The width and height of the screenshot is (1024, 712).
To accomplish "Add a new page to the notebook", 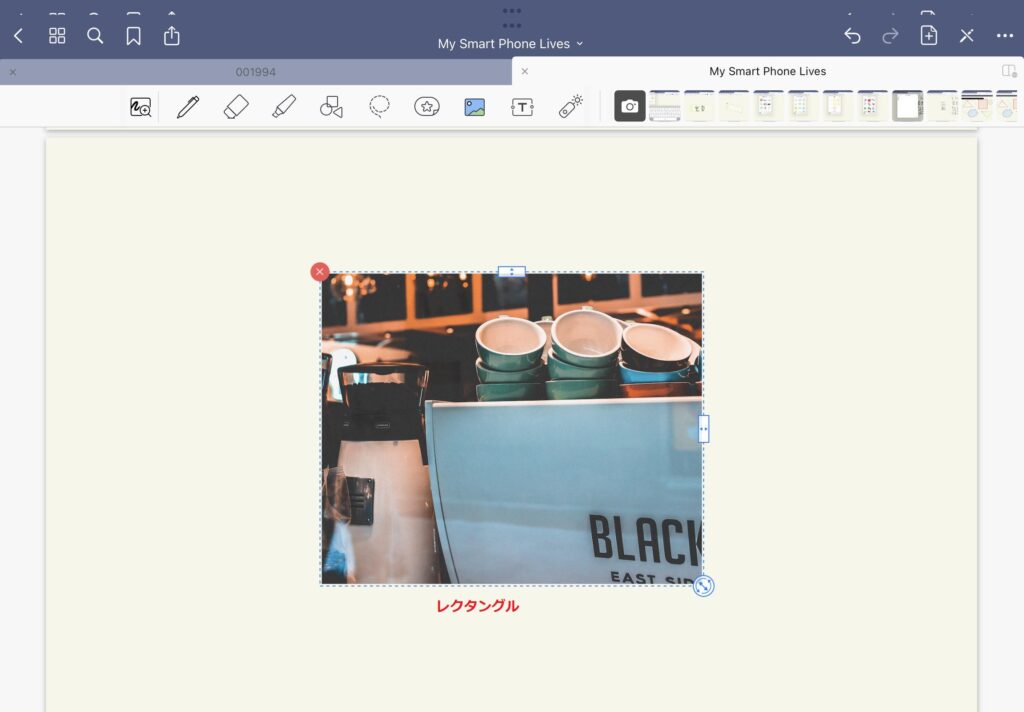I will click(x=929, y=35).
